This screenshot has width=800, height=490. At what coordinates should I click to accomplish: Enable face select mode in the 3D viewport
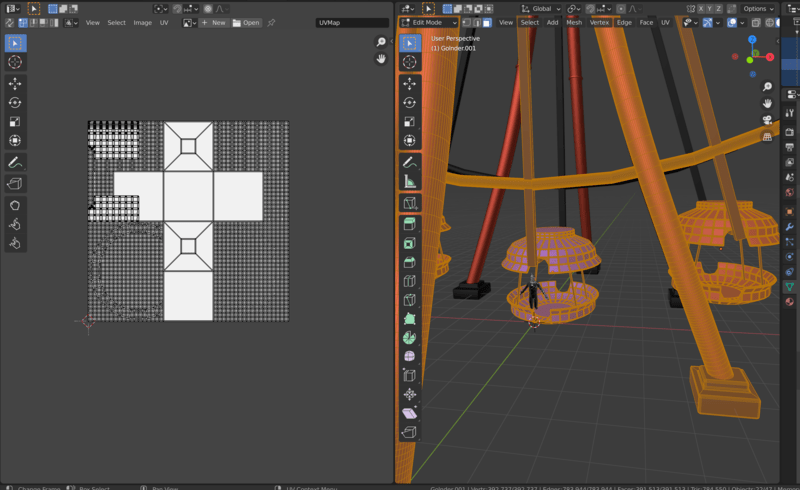[486, 22]
